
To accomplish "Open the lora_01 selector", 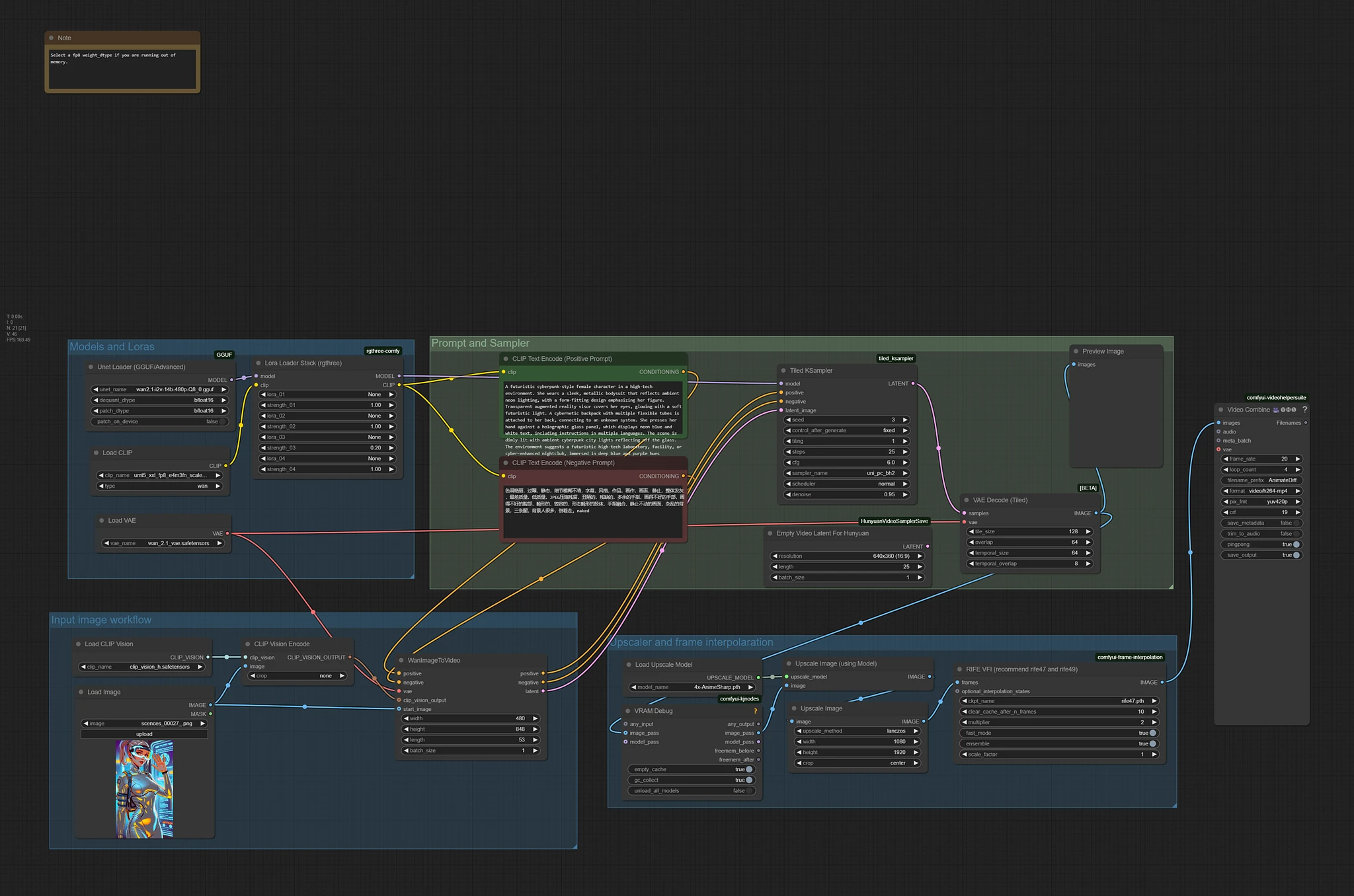I will pyautogui.click(x=327, y=394).
